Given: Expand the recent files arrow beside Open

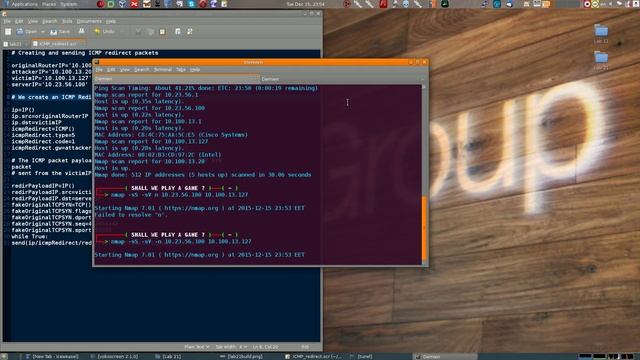Looking at the screenshot, I should (x=42, y=31).
